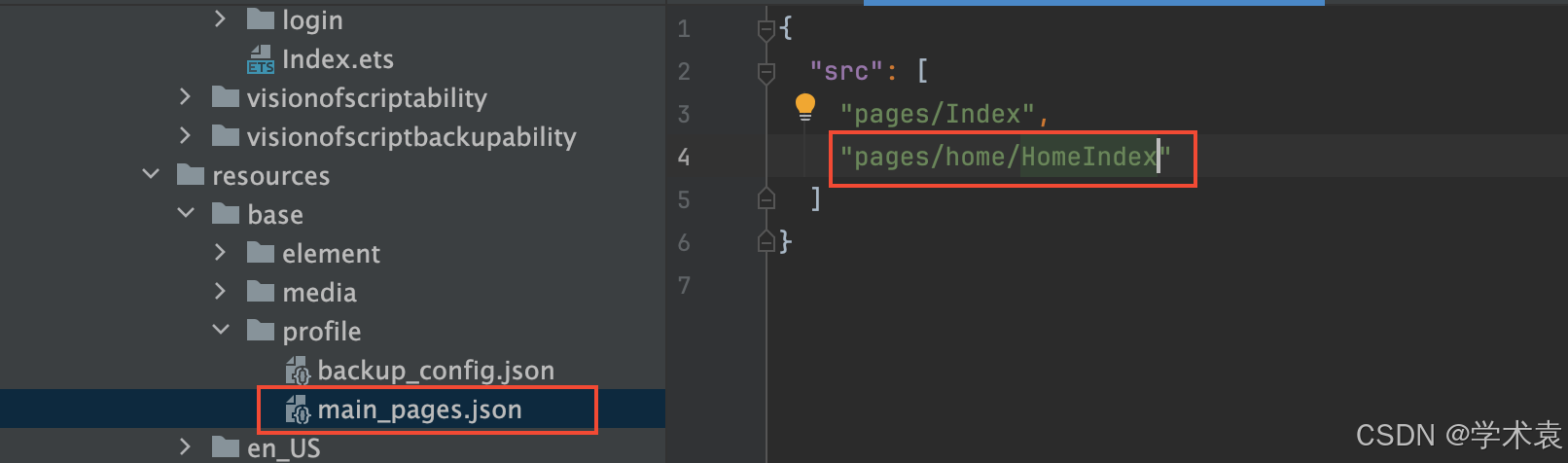Image resolution: width=1568 pixels, height=463 pixels.
Task: Select the element folder name
Action: [331, 253]
